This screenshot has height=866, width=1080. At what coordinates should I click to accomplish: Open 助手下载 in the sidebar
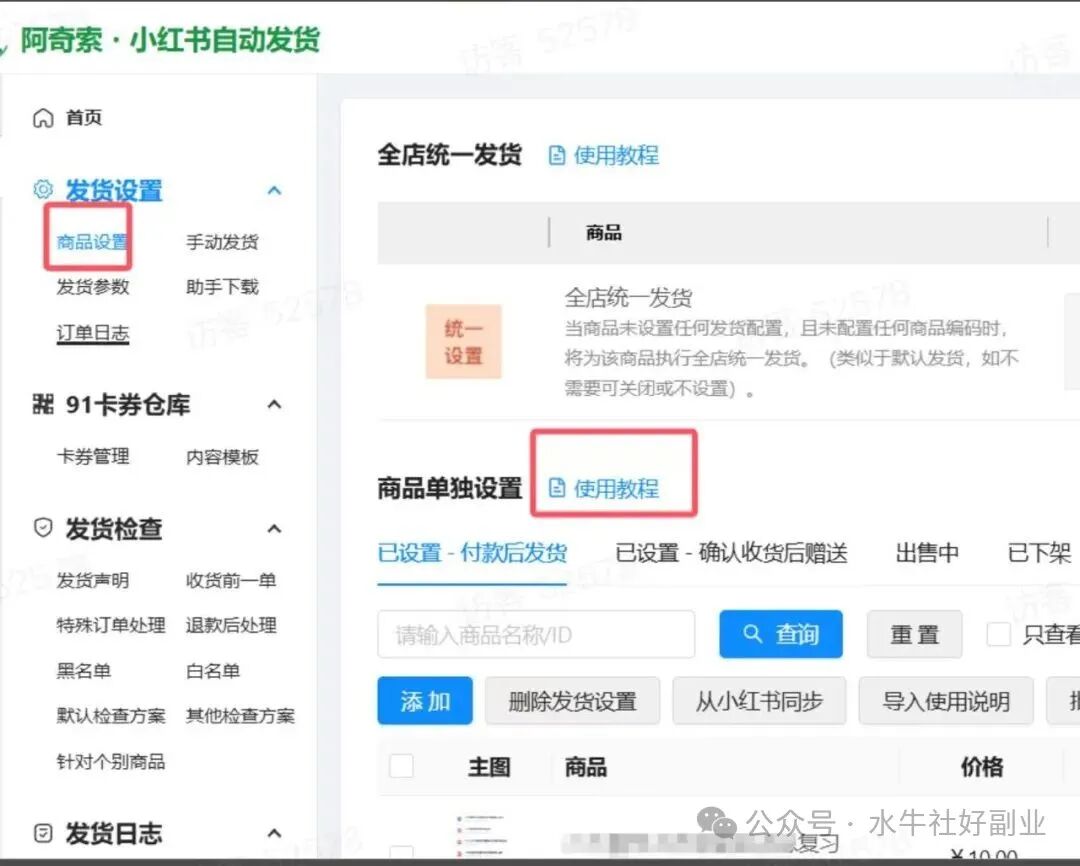click(x=222, y=287)
